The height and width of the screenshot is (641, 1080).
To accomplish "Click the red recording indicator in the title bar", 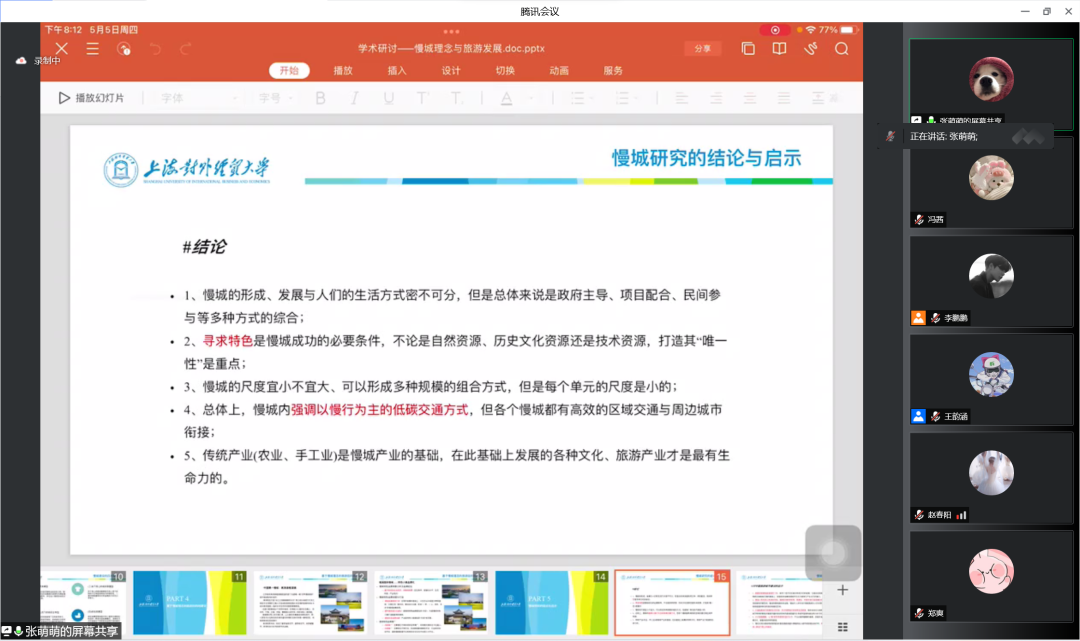I will [x=775, y=30].
